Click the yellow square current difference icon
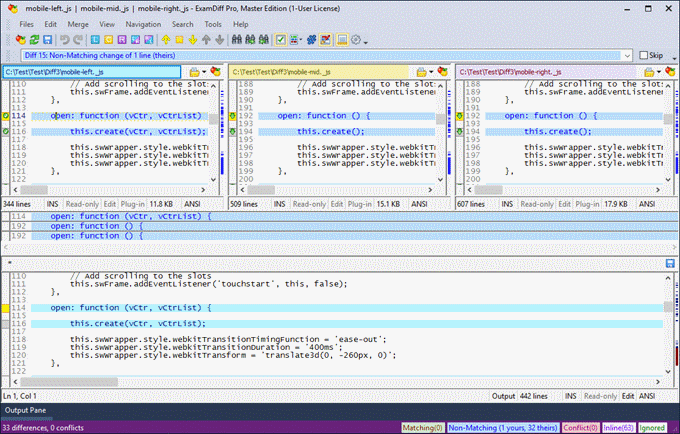Screen dimensions: 680x434 [x=179, y=40]
